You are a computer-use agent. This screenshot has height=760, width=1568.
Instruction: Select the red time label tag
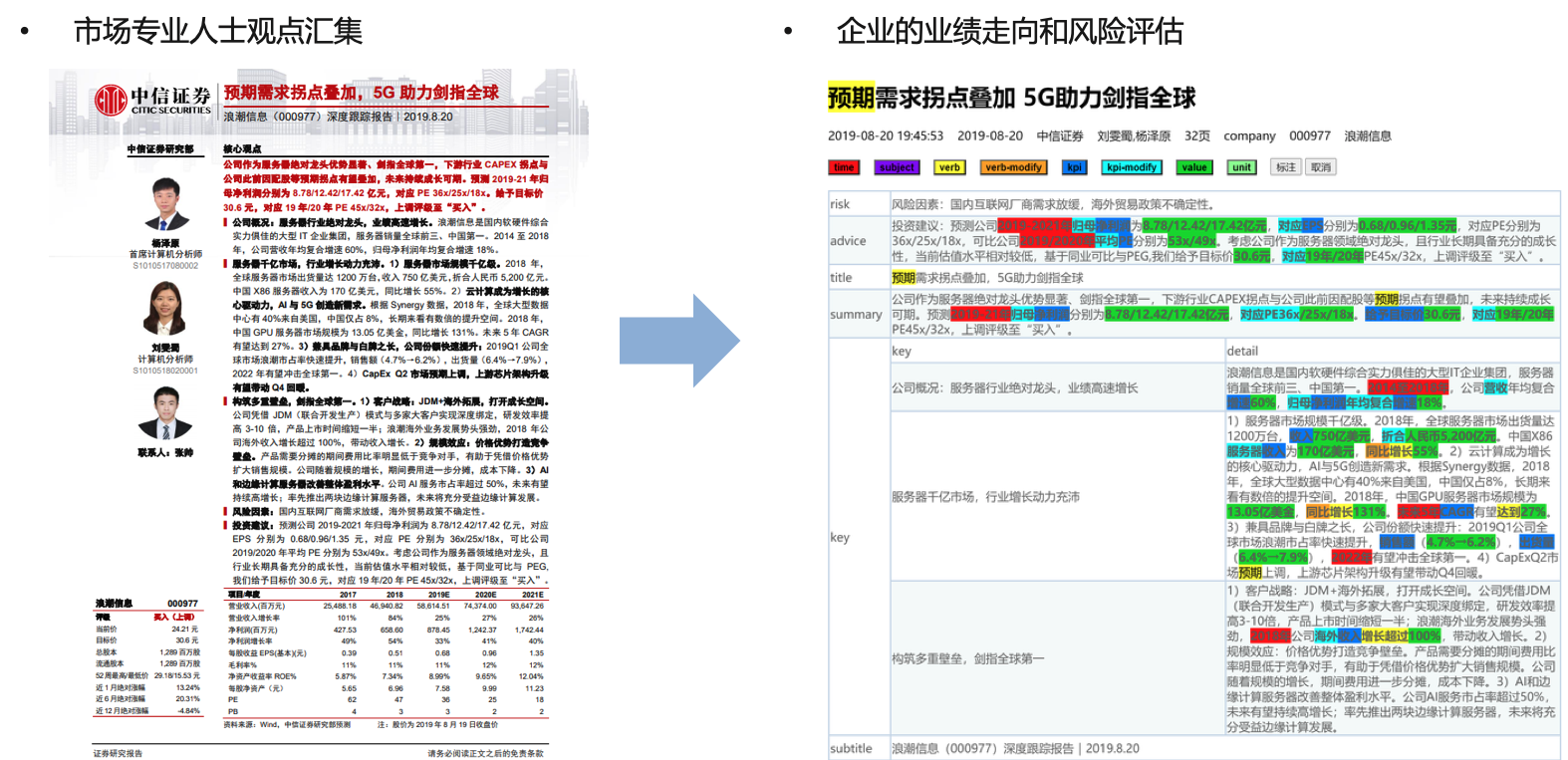pyautogui.click(x=844, y=167)
